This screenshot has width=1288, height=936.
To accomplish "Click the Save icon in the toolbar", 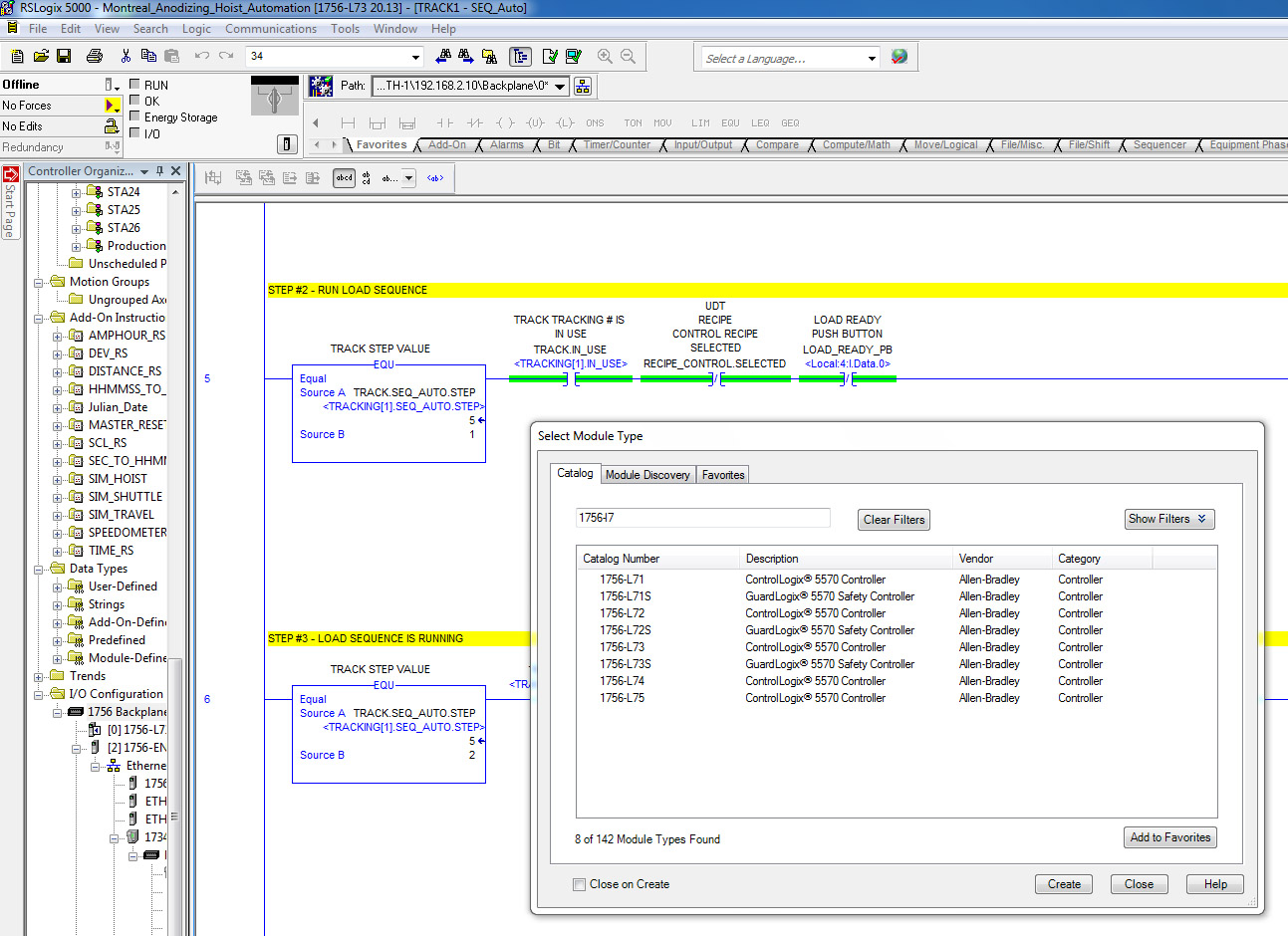I will click(64, 57).
